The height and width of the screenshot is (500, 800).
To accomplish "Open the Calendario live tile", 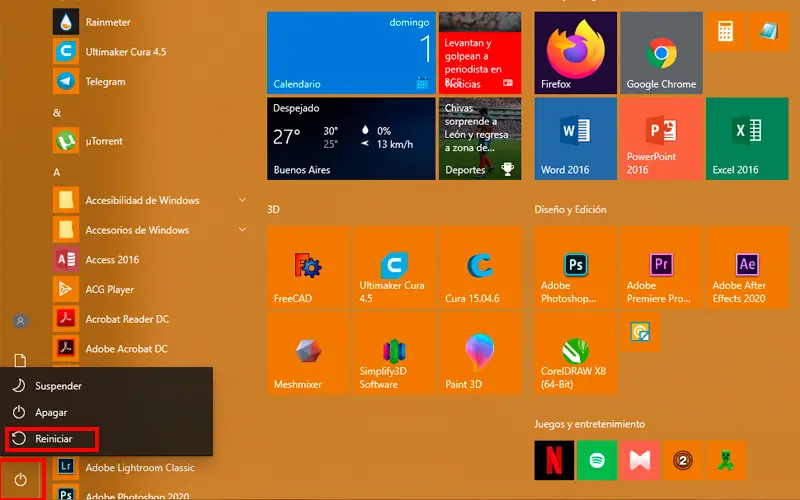I will pos(351,53).
